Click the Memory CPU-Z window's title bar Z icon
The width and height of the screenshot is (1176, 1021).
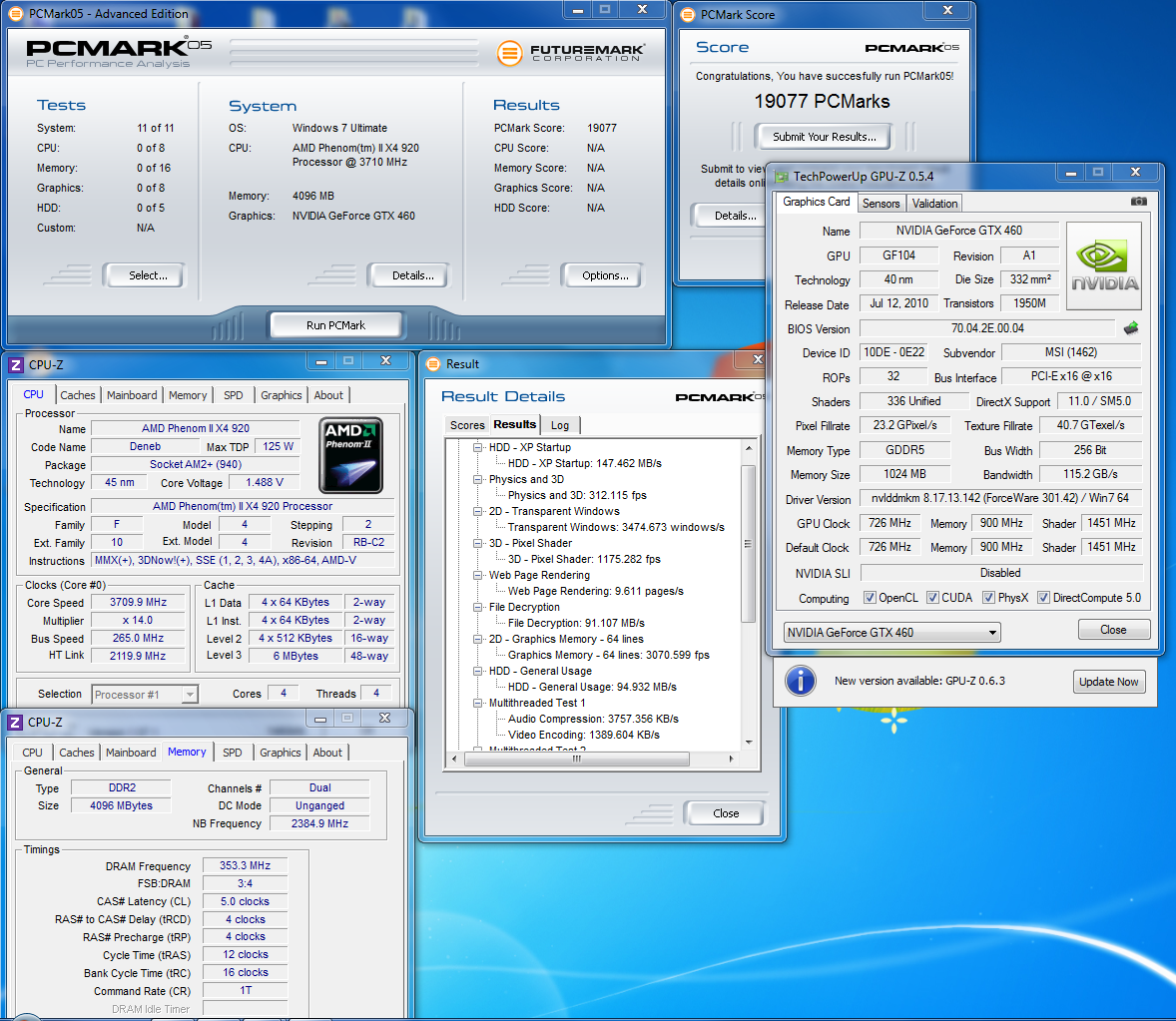[15, 722]
